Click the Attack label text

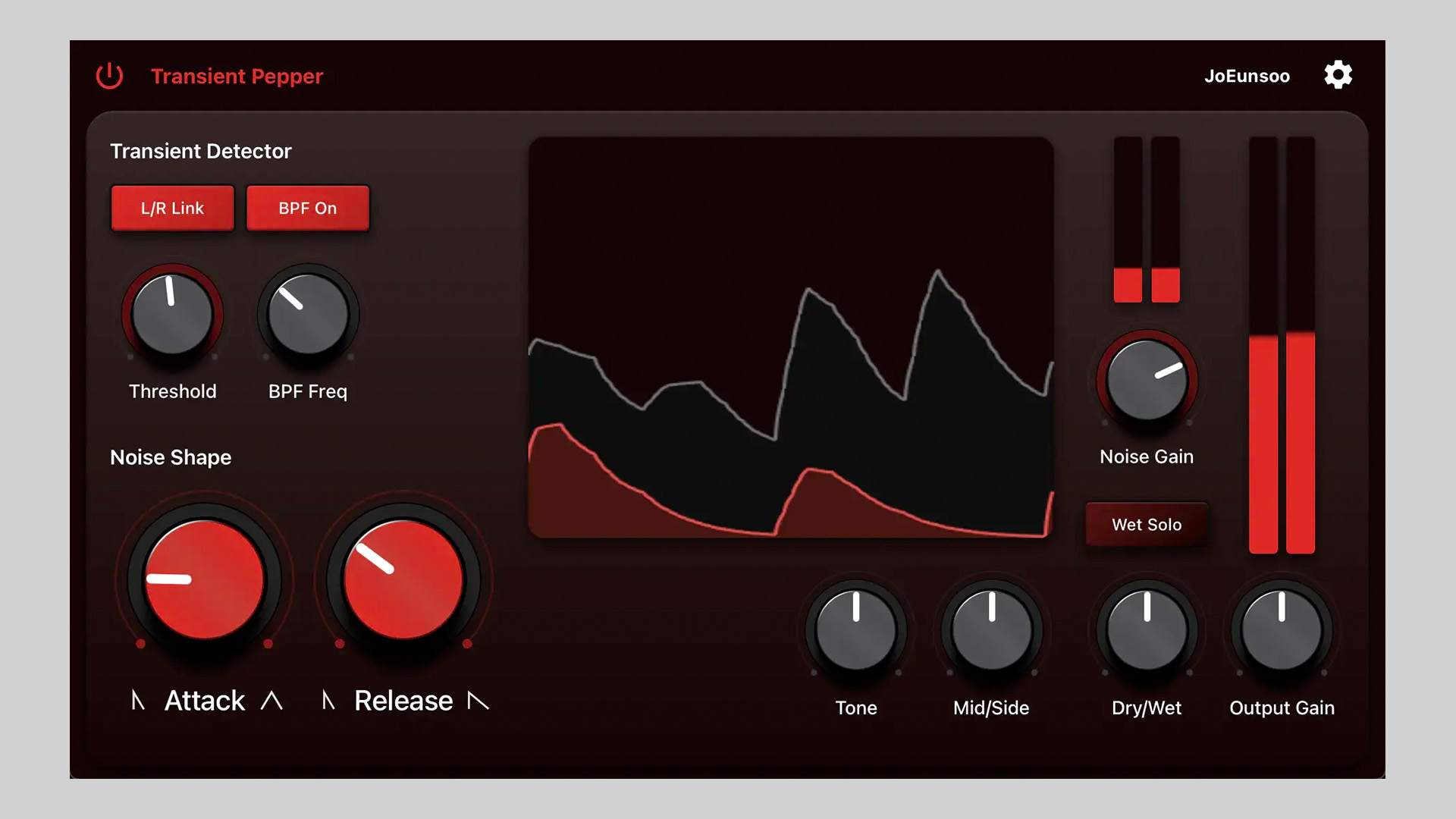click(x=205, y=701)
